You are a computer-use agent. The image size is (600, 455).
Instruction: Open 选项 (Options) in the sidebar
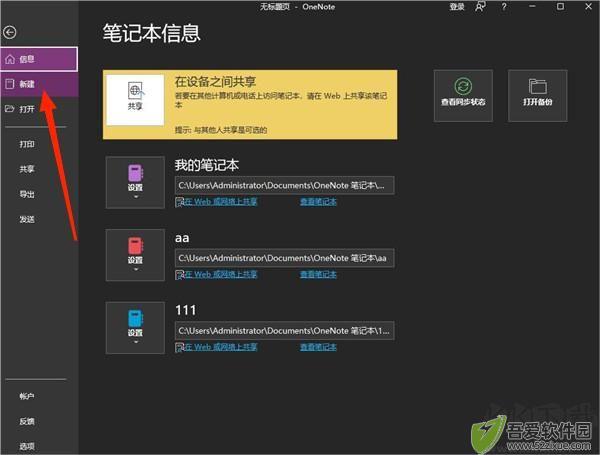pos(27,446)
